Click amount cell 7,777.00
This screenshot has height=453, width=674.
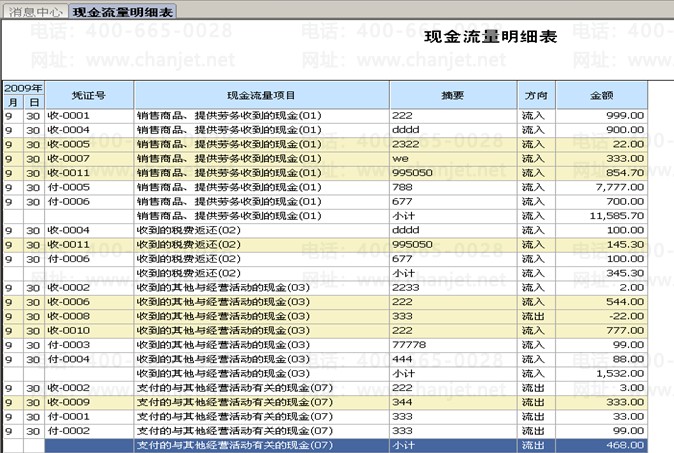(x=601, y=187)
